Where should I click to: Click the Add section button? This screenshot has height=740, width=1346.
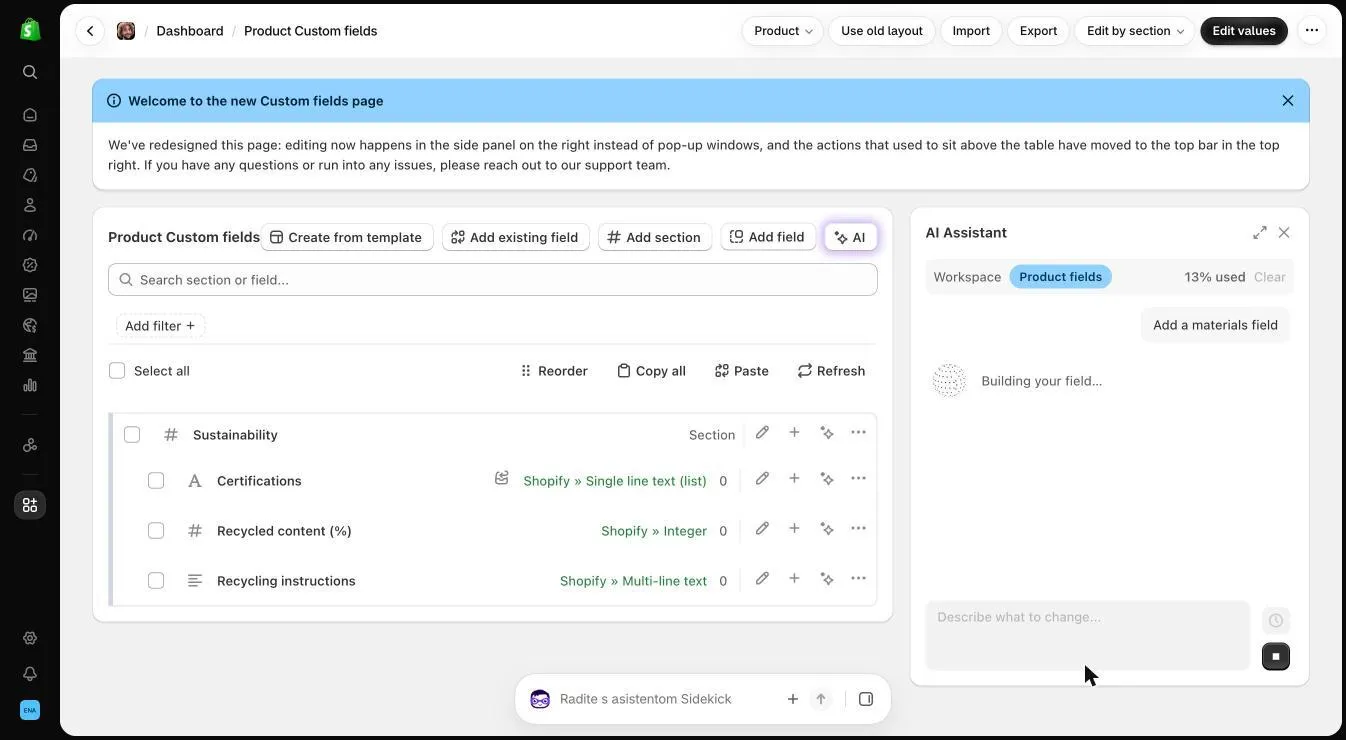click(655, 237)
